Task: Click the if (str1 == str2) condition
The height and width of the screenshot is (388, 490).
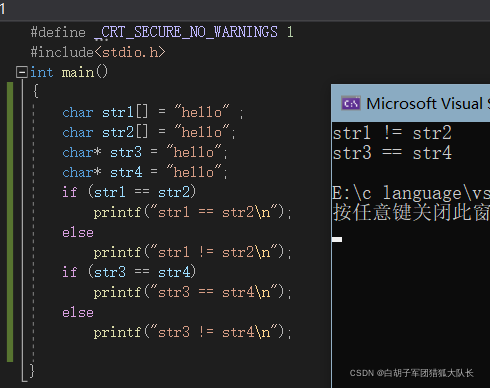Action: click(129, 192)
